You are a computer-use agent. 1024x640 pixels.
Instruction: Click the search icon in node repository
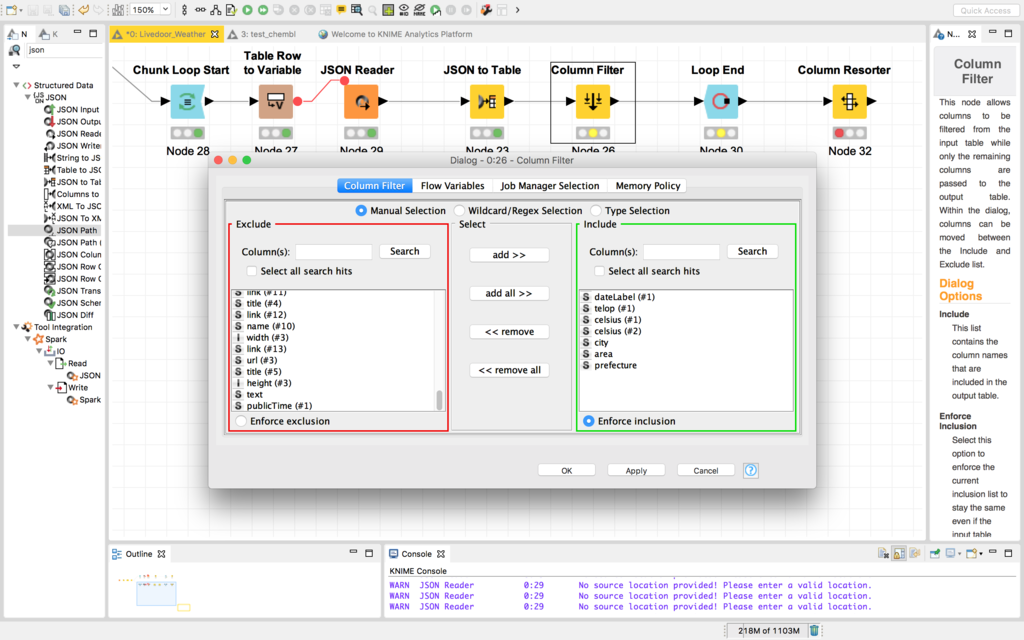[x=14, y=50]
